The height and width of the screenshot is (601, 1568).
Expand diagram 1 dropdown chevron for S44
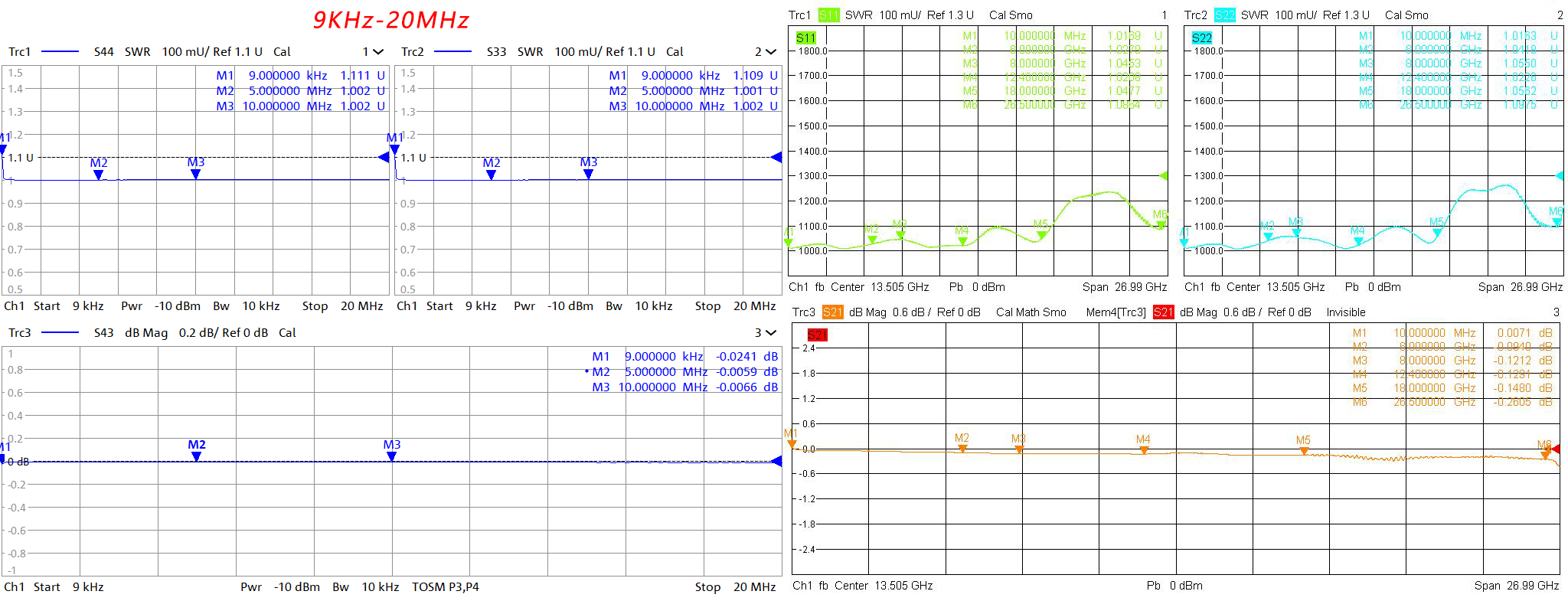(378, 52)
